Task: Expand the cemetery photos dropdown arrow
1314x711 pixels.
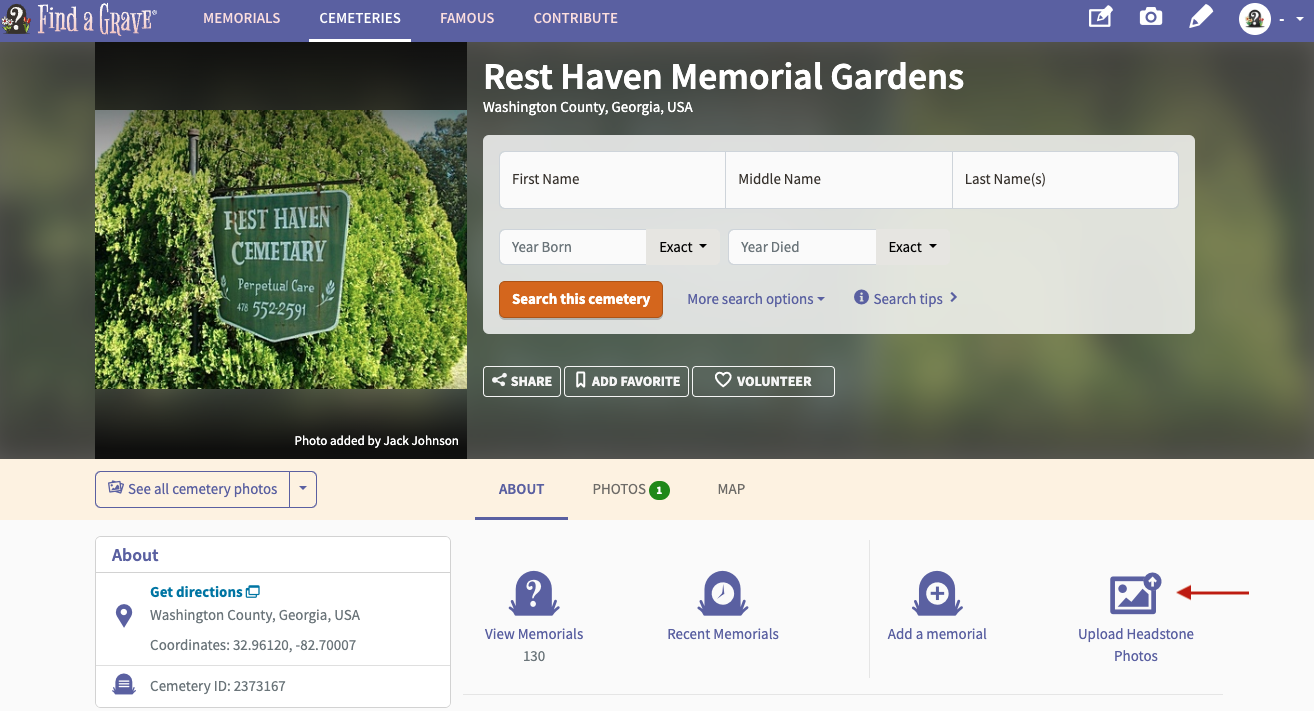Action: [x=304, y=489]
